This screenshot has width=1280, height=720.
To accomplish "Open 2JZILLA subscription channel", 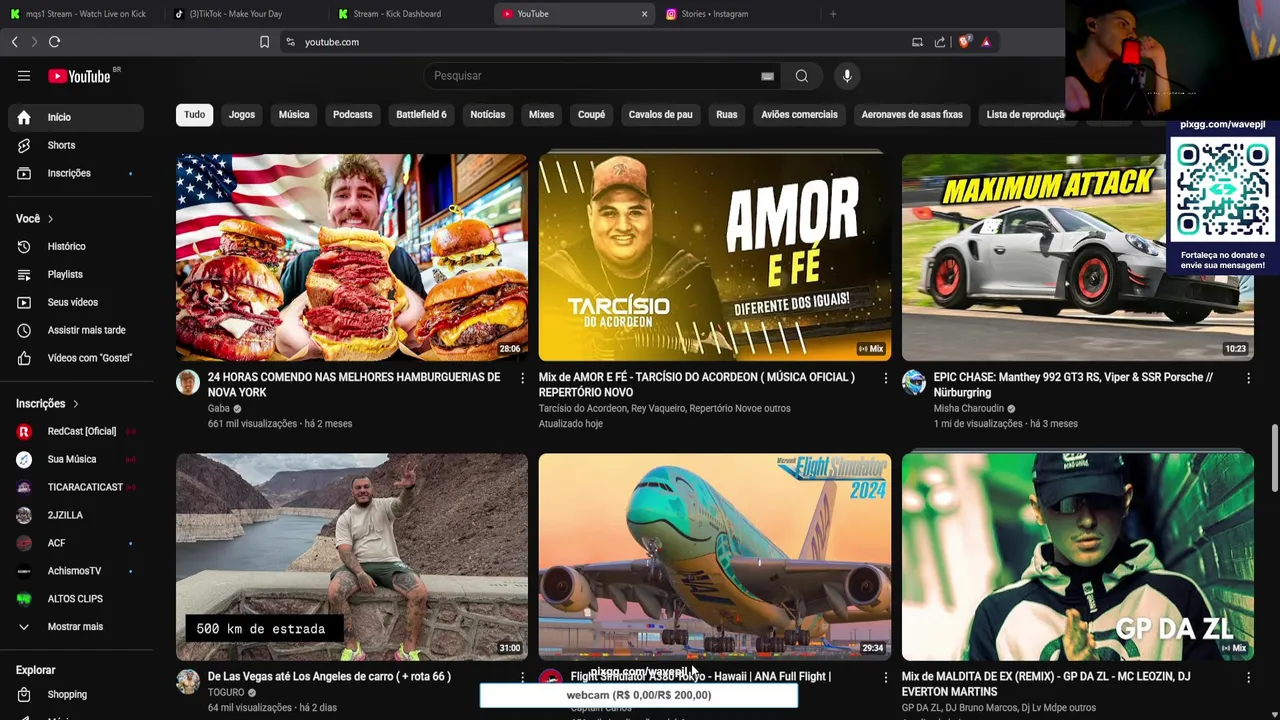I will (76, 515).
